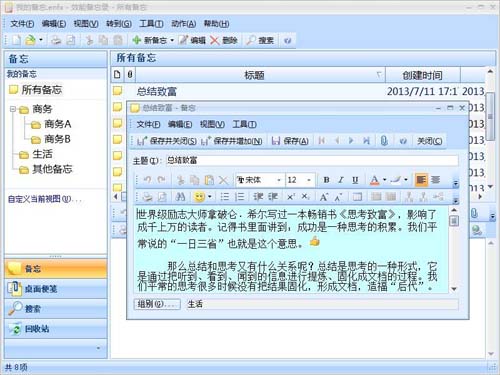Open the font color picker dropdown arrow

pos(384,180)
